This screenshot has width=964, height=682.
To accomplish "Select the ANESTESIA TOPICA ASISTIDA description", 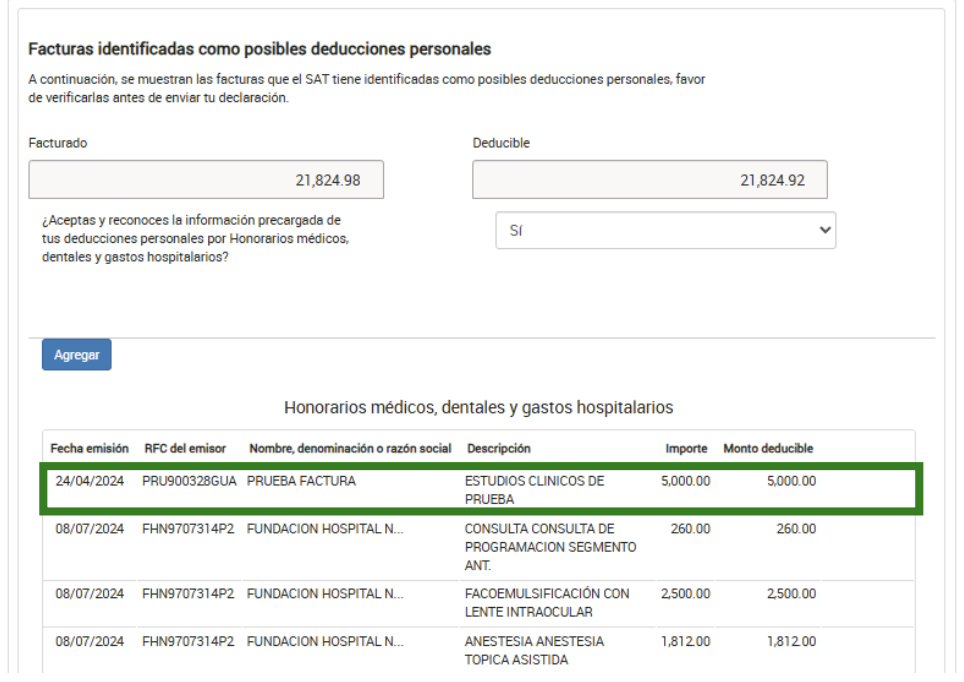I will (x=534, y=650).
